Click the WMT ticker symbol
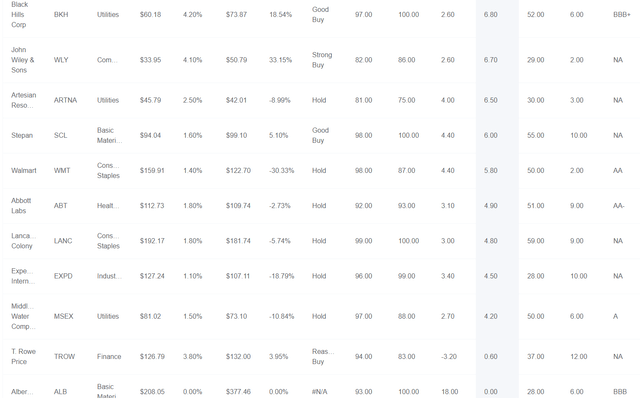This screenshot has width=640, height=406. [x=62, y=171]
